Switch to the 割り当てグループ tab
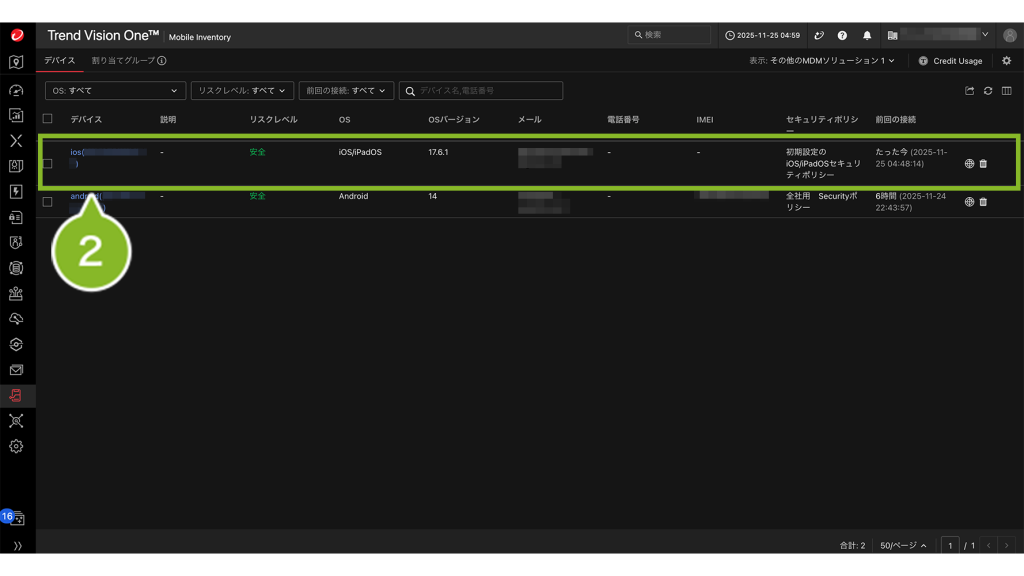The width and height of the screenshot is (1024, 576). pyautogui.click(x=128, y=61)
